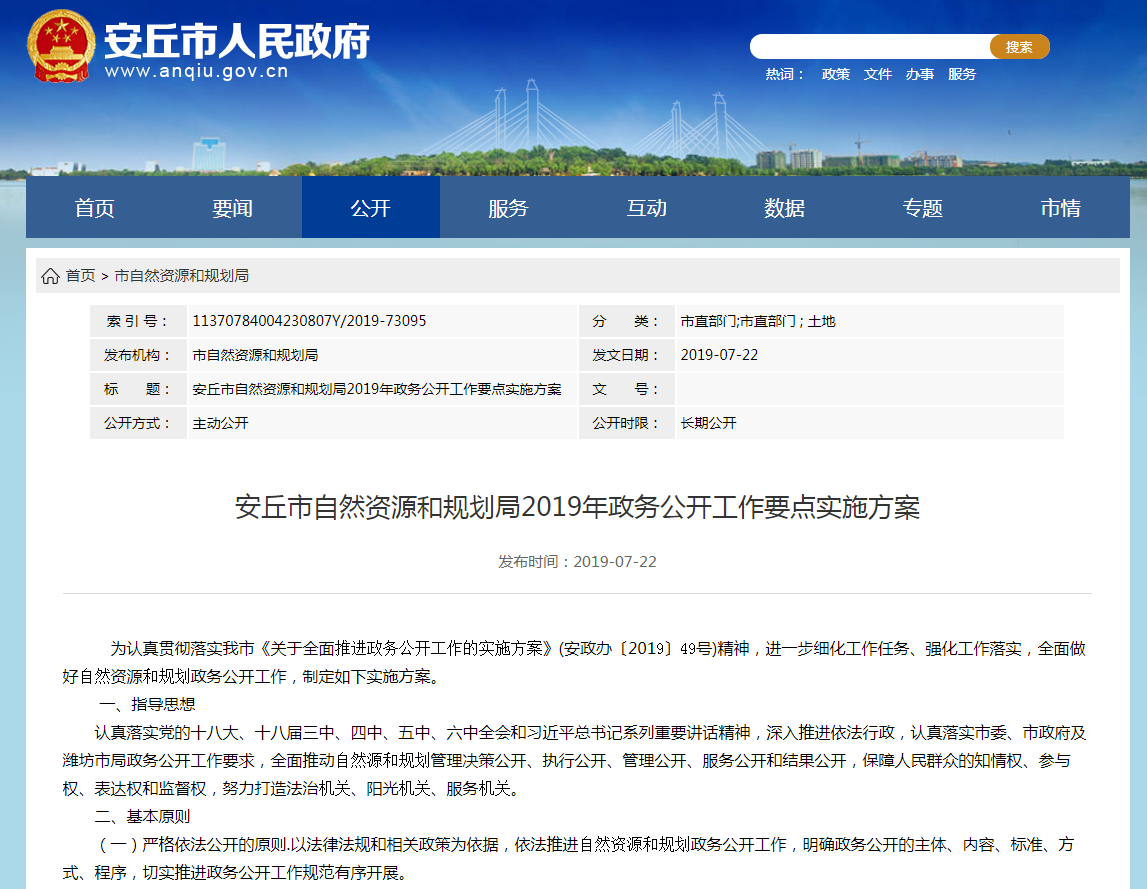Open 市自然资源和规划局 breadcrumb link

click(x=181, y=276)
